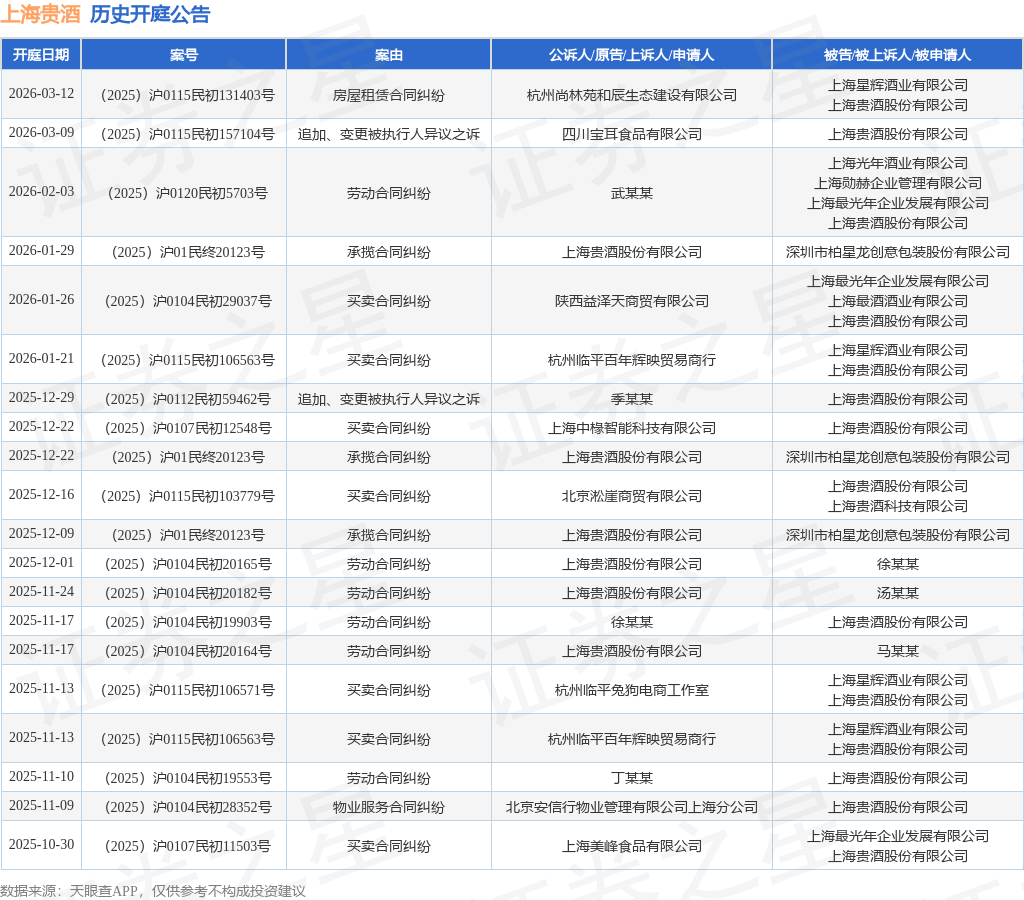This screenshot has height=900, width=1024.
Task: Click the 历史开庭公告 heading
Action: 150,14
